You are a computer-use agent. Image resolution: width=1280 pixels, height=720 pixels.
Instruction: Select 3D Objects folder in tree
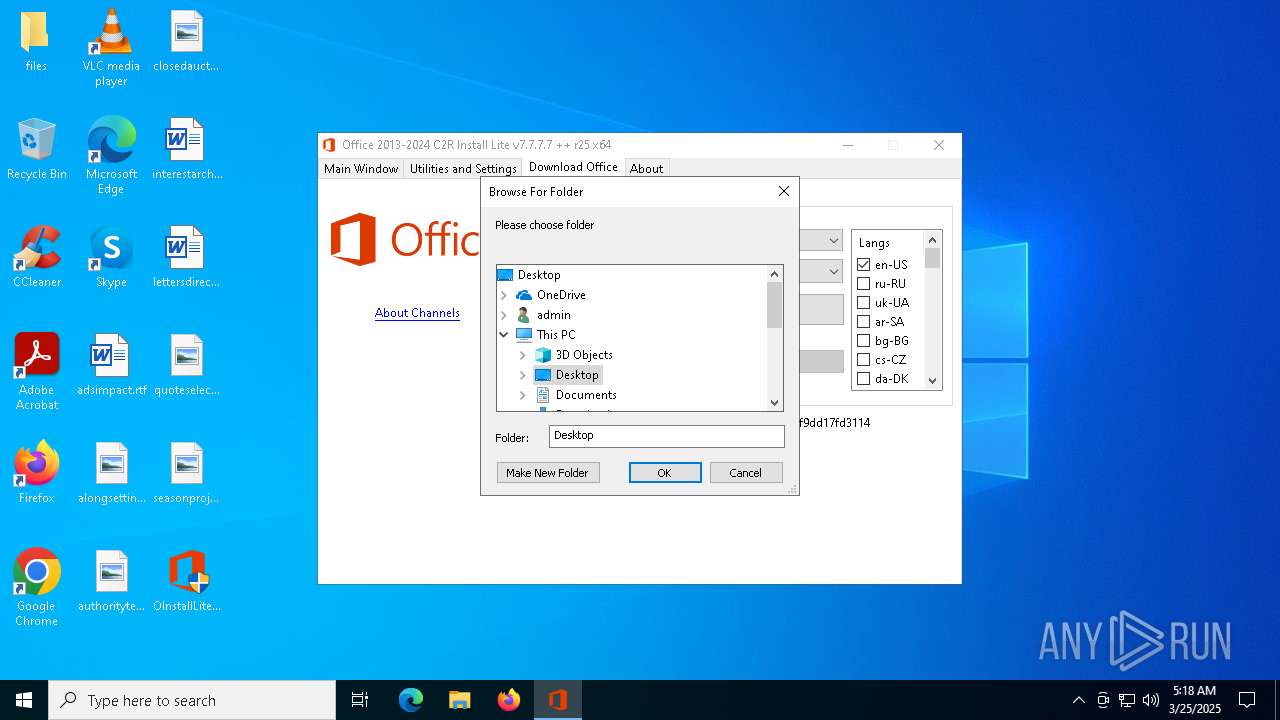click(x=584, y=355)
